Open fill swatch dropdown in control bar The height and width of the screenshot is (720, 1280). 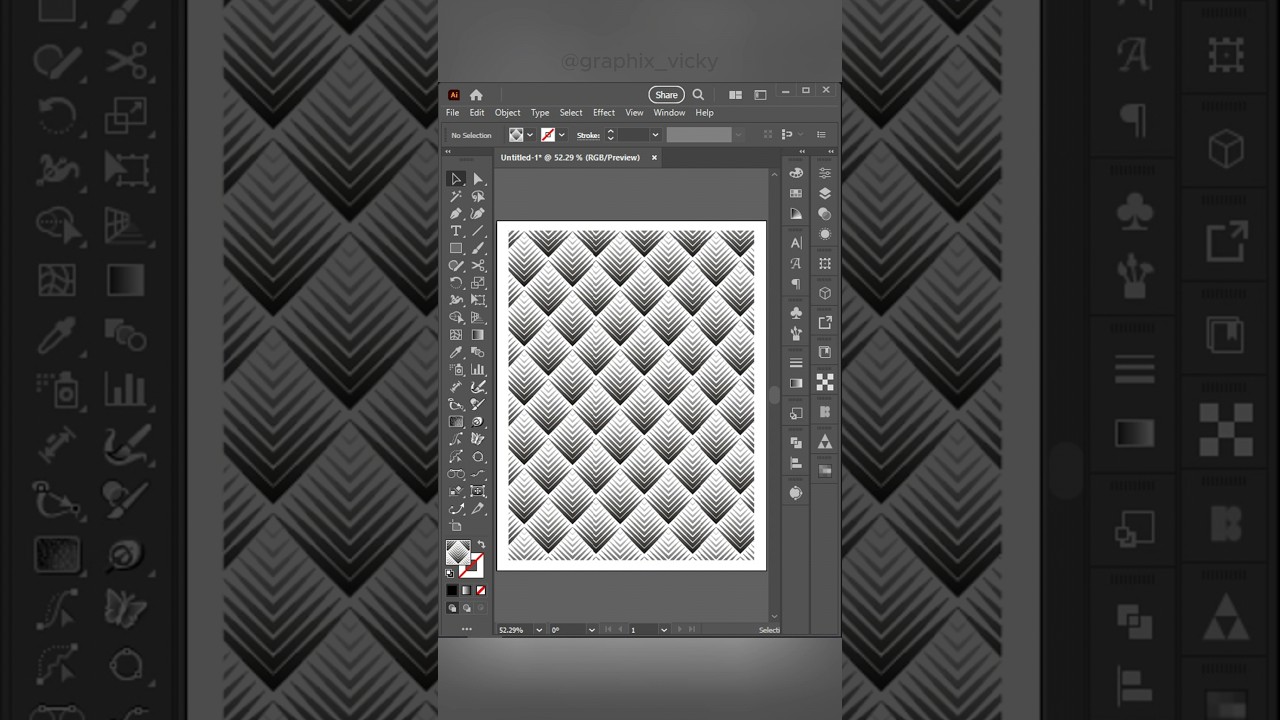530,135
